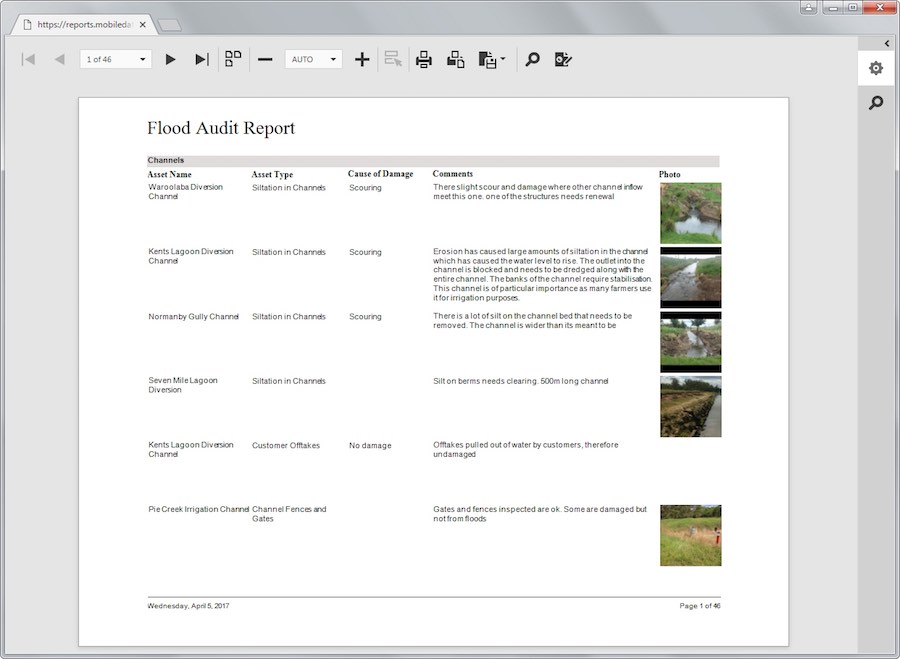Click the Comments column header
Screen dimensions: 900x659
coord(453,174)
